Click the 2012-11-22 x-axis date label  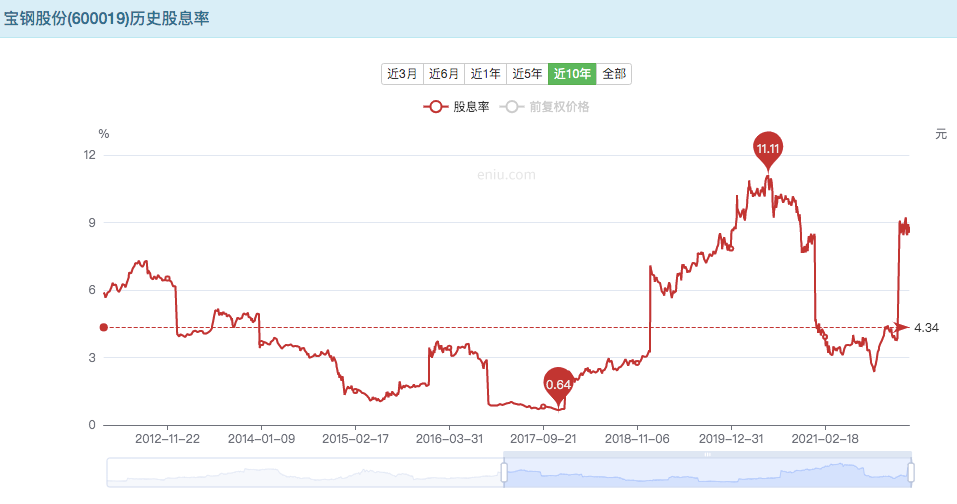[x=167, y=438]
